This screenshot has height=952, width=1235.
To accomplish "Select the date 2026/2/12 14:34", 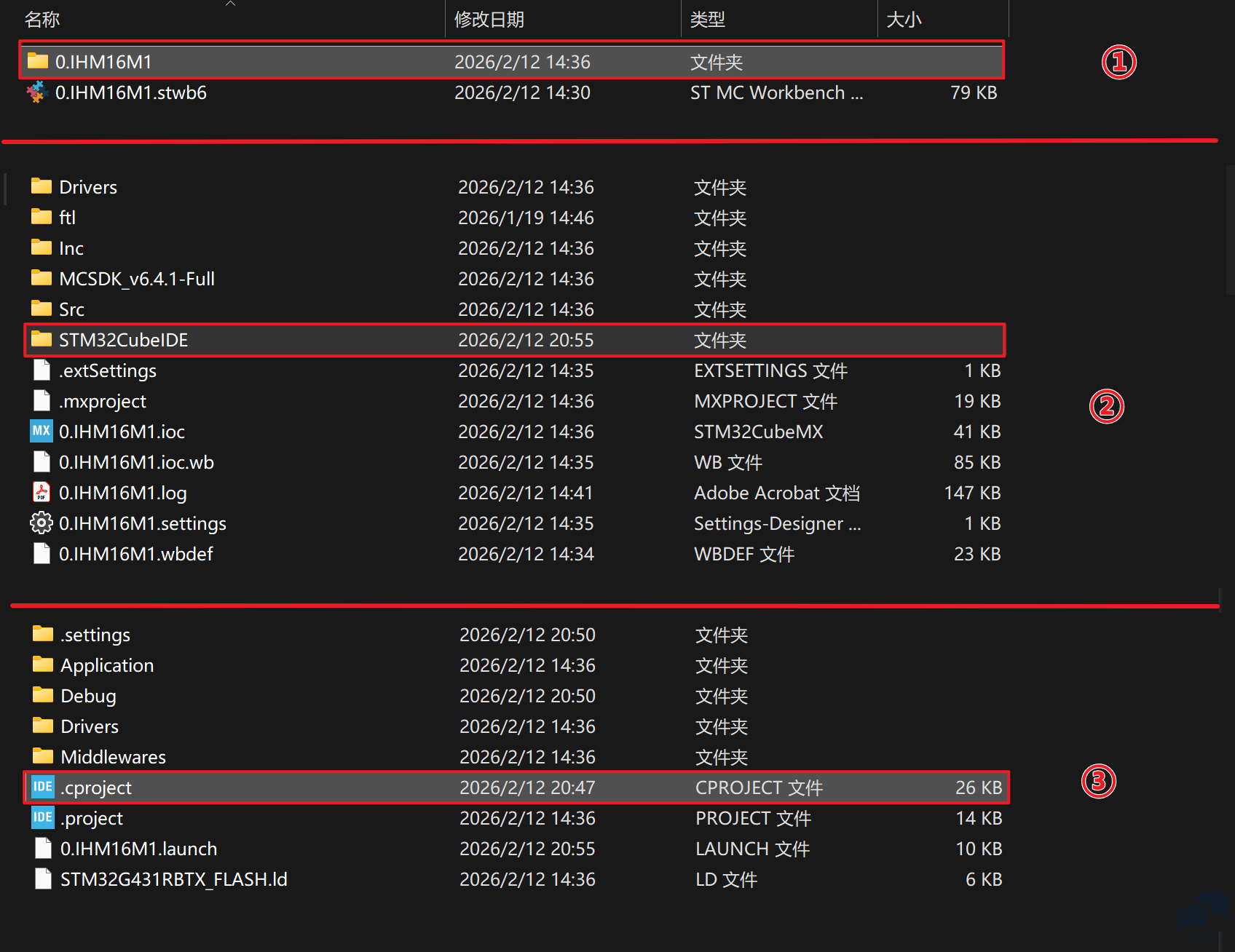I will point(526,554).
